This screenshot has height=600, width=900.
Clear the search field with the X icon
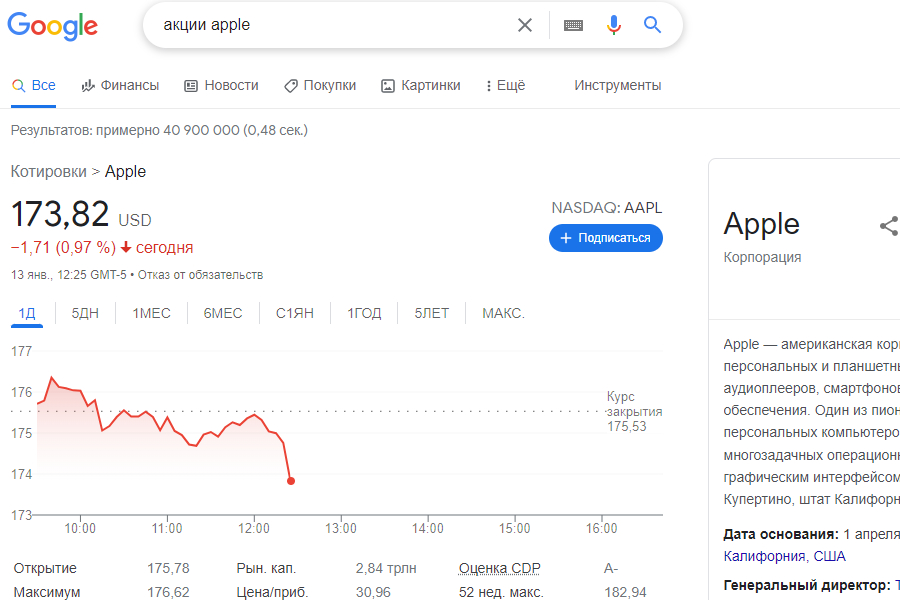[525, 25]
